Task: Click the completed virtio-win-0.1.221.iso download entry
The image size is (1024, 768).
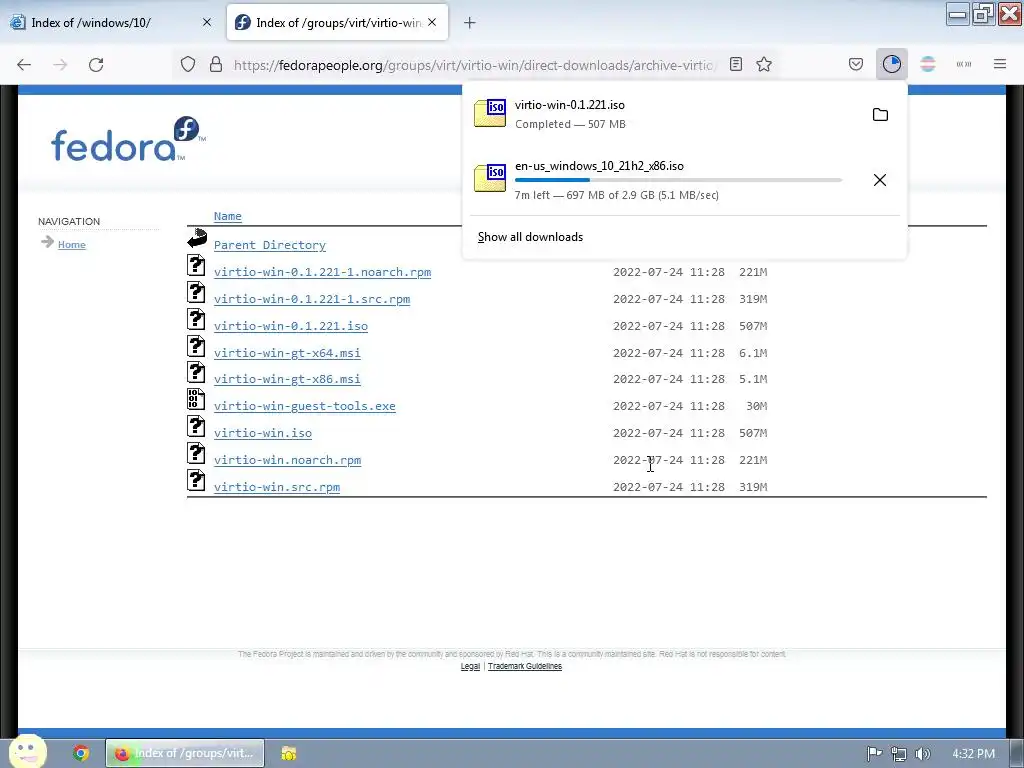Action: pyautogui.click(x=684, y=114)
